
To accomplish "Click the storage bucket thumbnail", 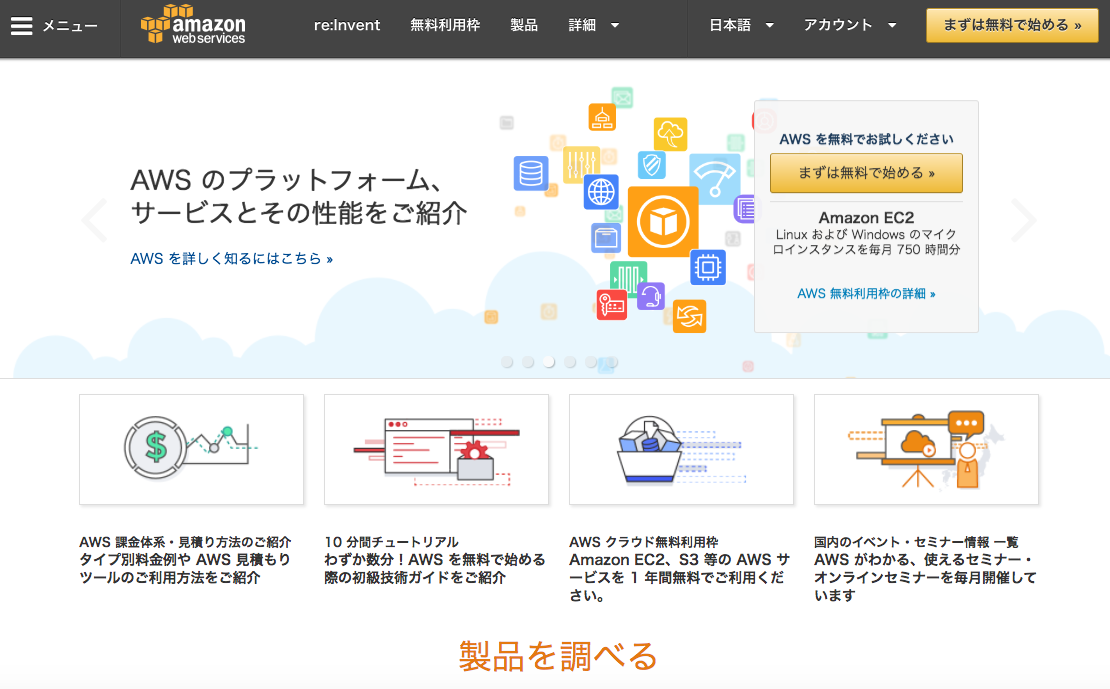I will click(682, 450).
